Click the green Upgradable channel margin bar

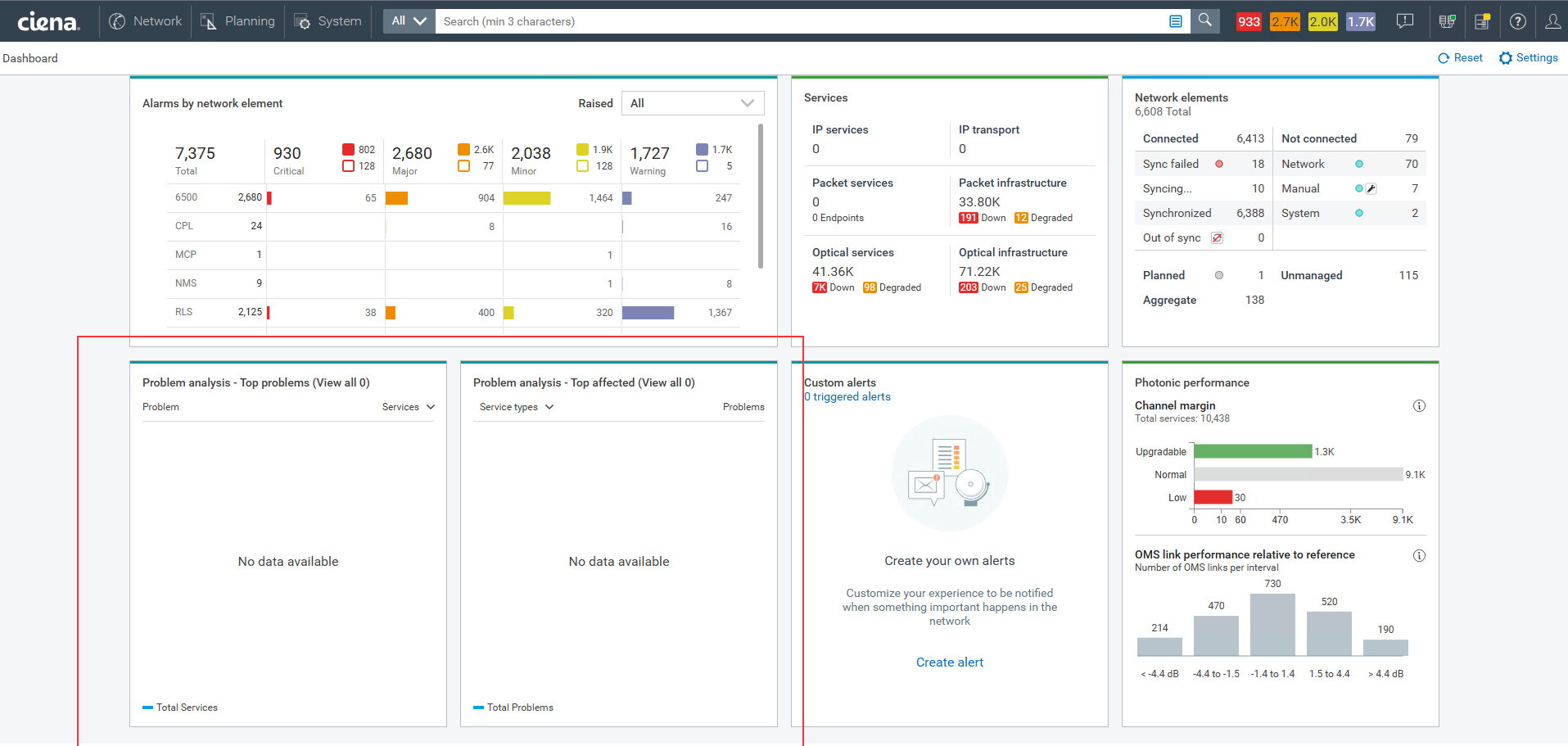(x=1253, y=451)
